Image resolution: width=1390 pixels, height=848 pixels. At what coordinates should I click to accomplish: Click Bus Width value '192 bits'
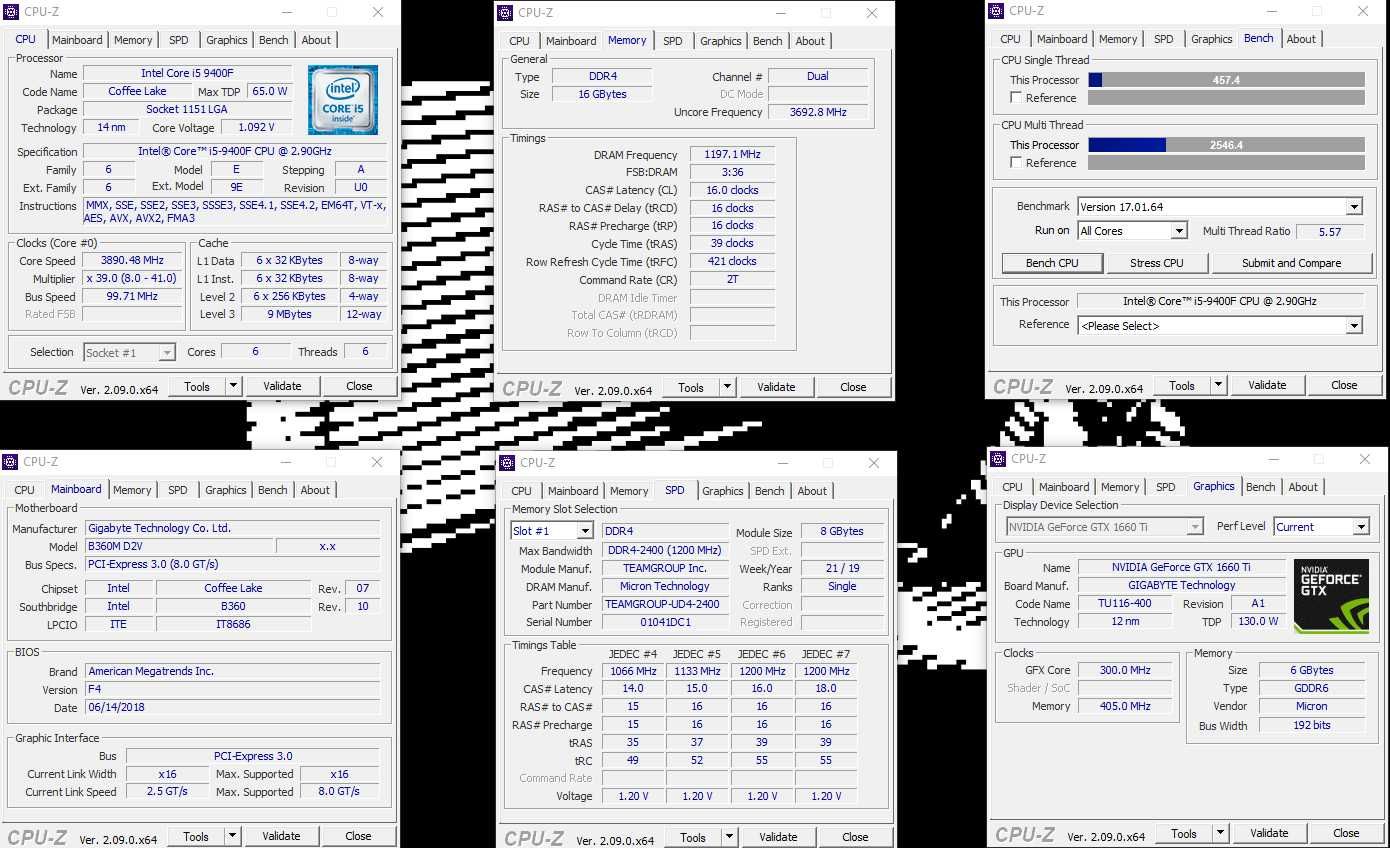coord(1312,726)
